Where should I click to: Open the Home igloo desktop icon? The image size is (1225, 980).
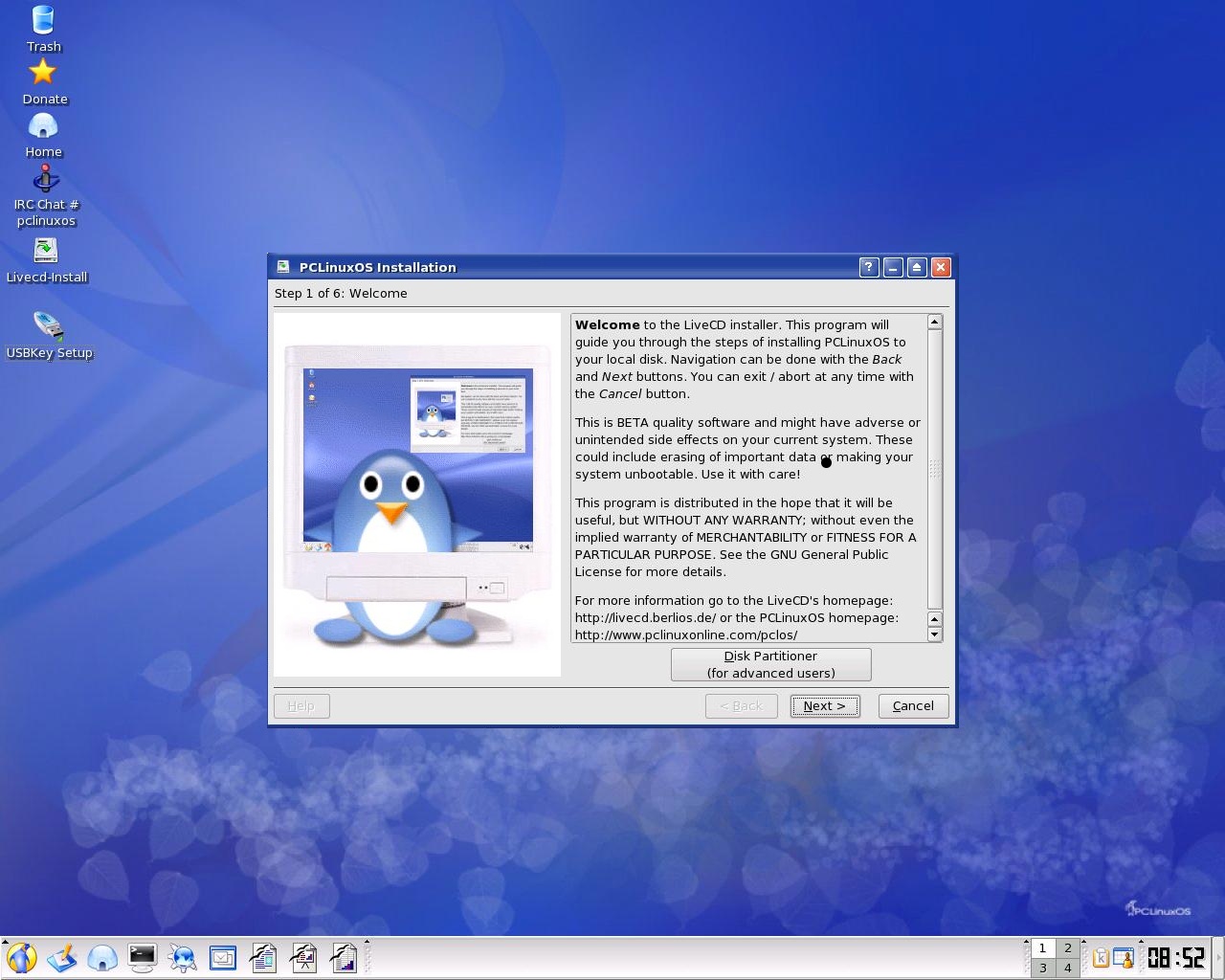coord(43,134)
